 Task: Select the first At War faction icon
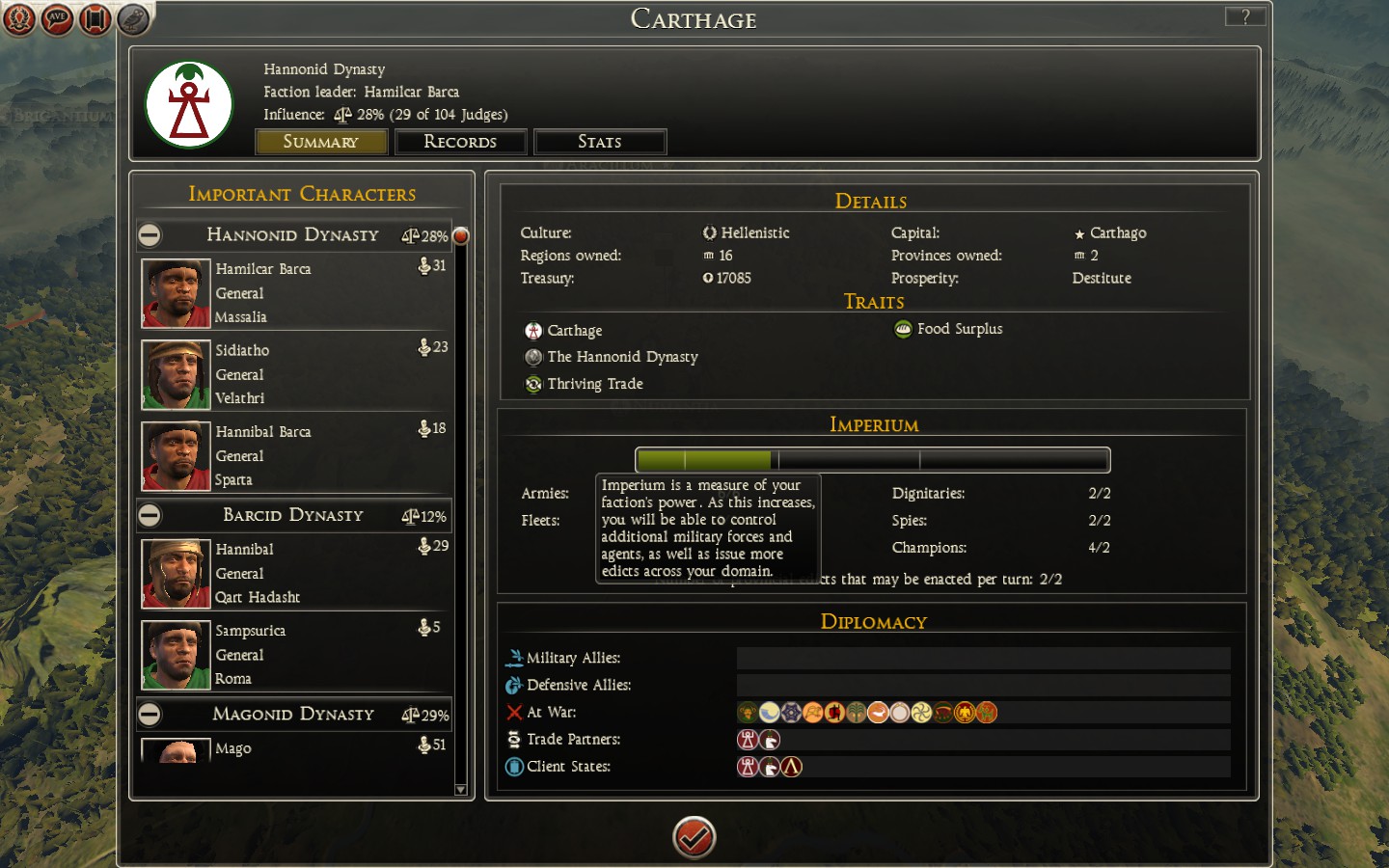point(748,713)
